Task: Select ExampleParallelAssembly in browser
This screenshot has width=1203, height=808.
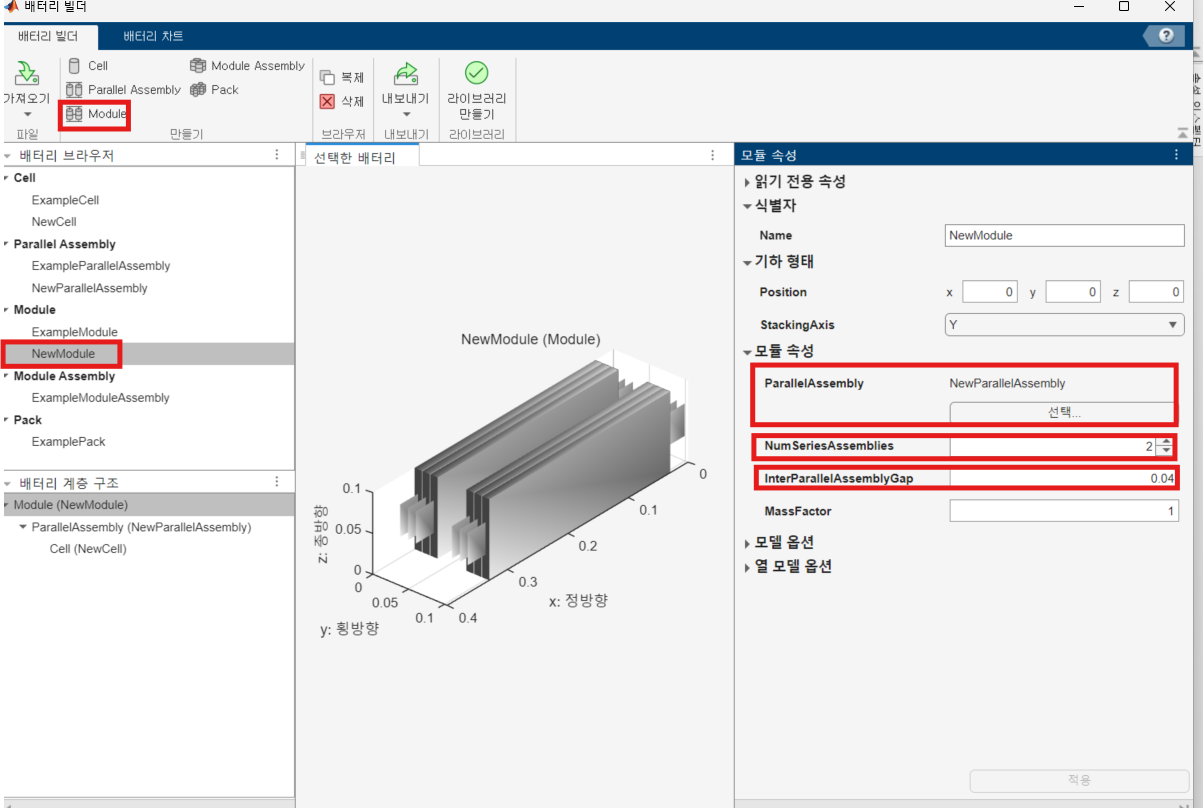Action: coord(101,266)
